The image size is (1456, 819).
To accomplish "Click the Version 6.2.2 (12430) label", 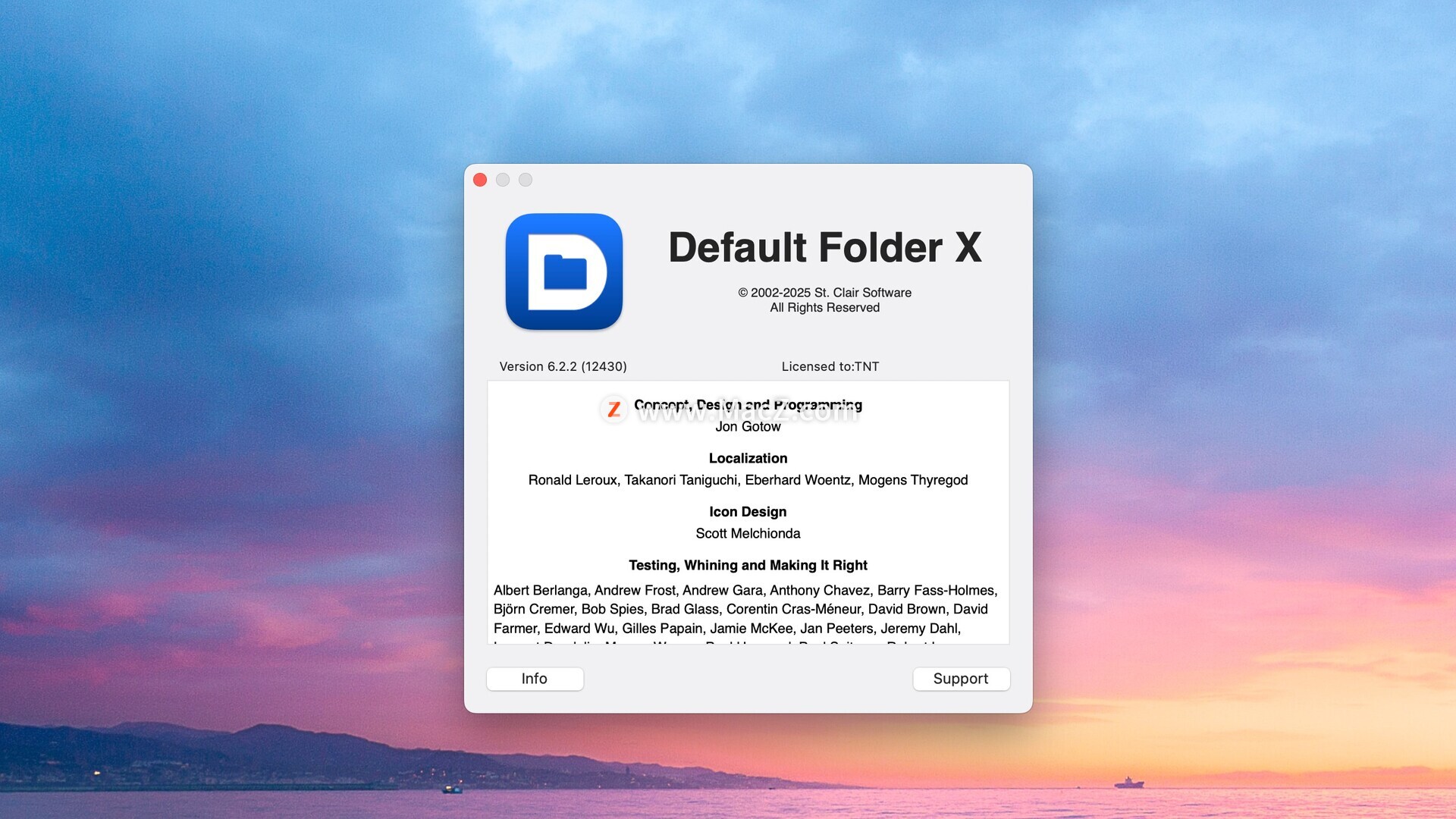I will pyautogui.click(x=563, y=366).
